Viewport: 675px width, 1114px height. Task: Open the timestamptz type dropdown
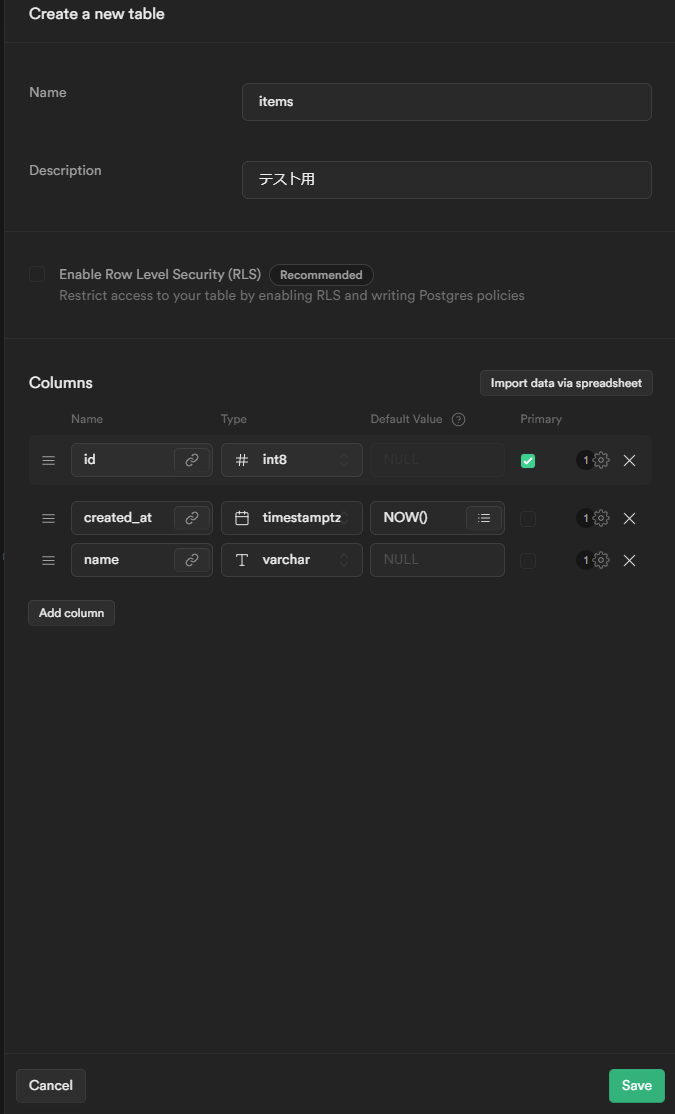click(x=291, y=518)
